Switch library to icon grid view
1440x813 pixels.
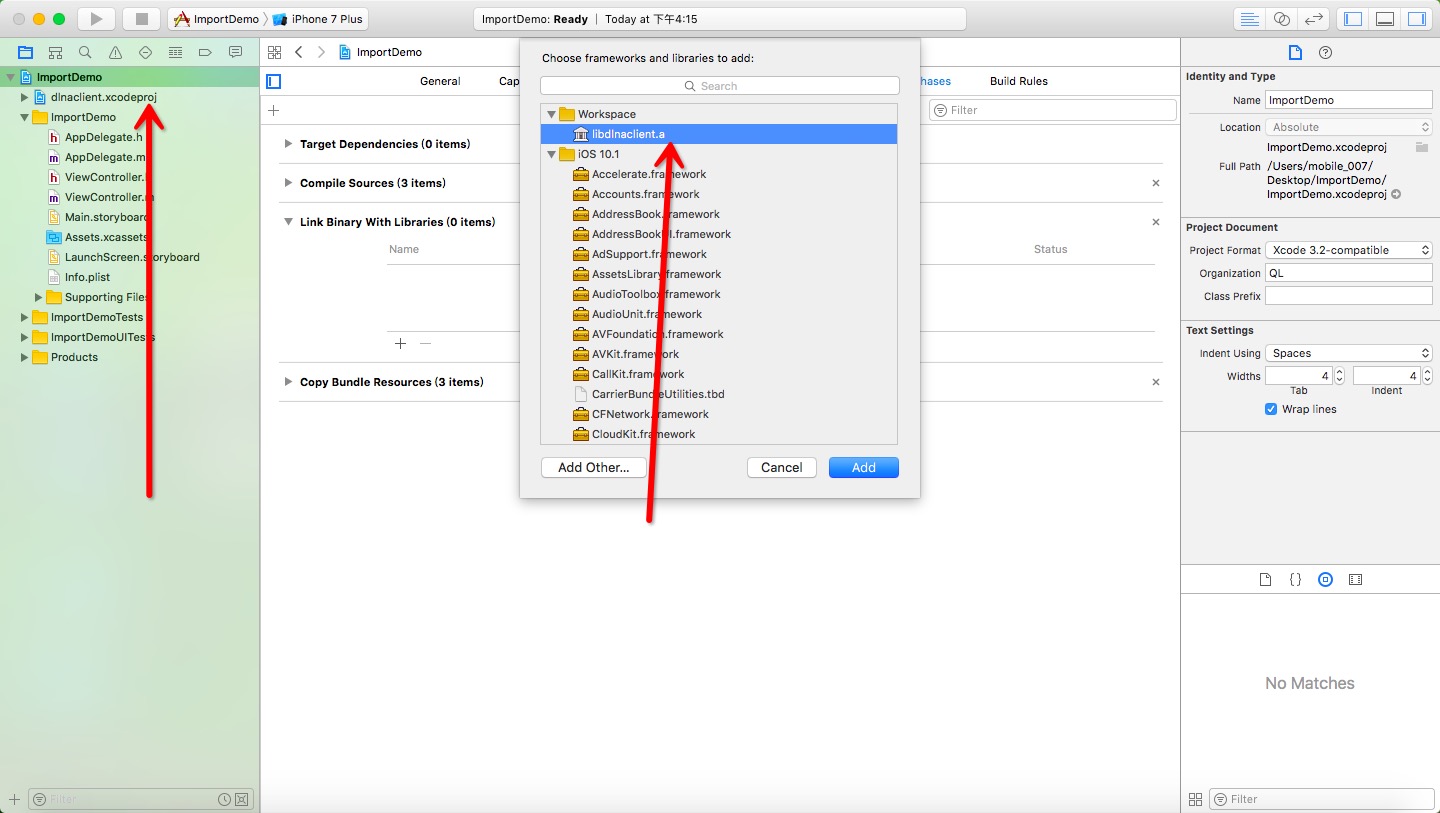click(x=1195, y=799)
